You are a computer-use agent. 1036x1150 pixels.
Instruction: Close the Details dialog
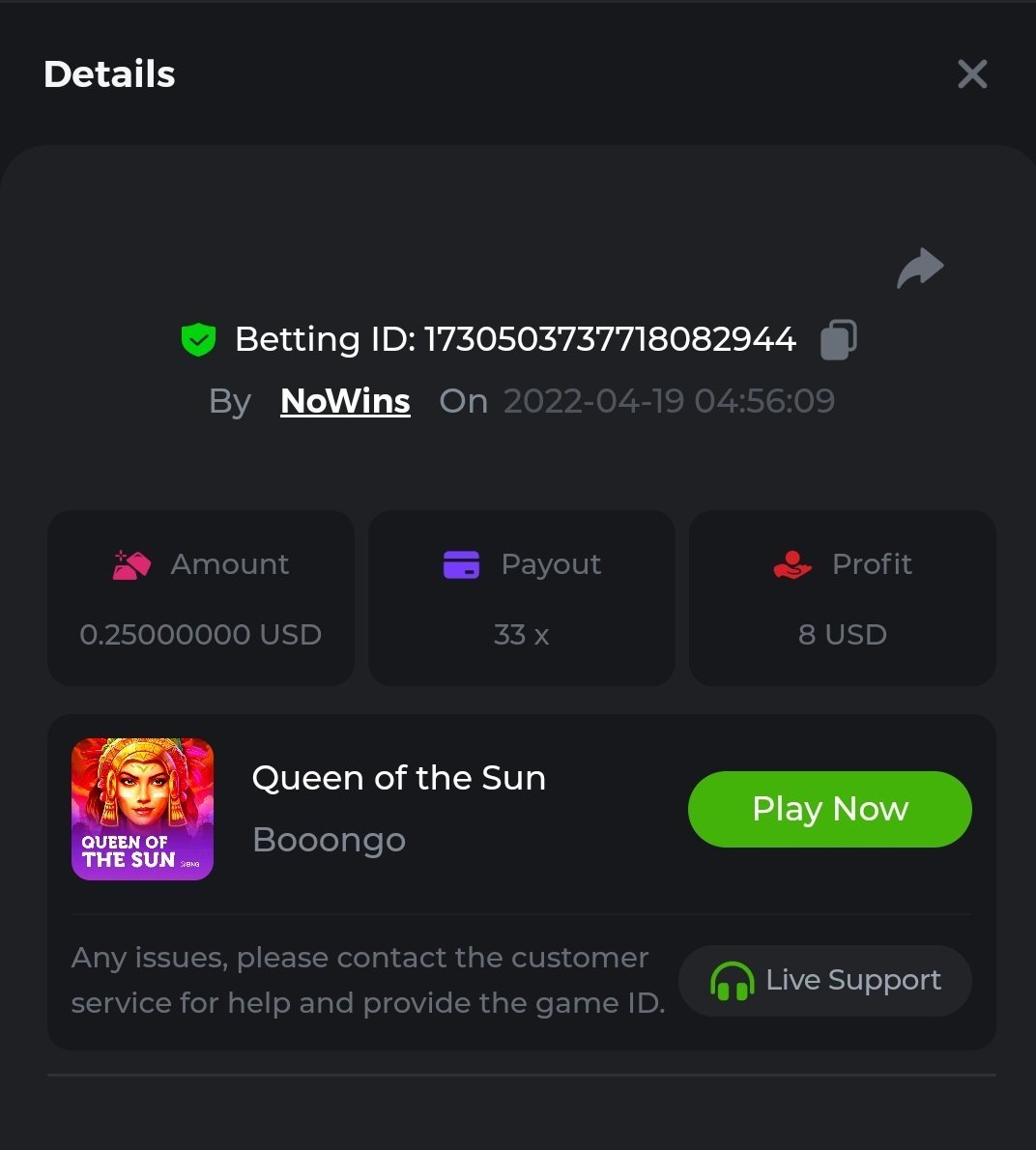click(x=971, y=74)
